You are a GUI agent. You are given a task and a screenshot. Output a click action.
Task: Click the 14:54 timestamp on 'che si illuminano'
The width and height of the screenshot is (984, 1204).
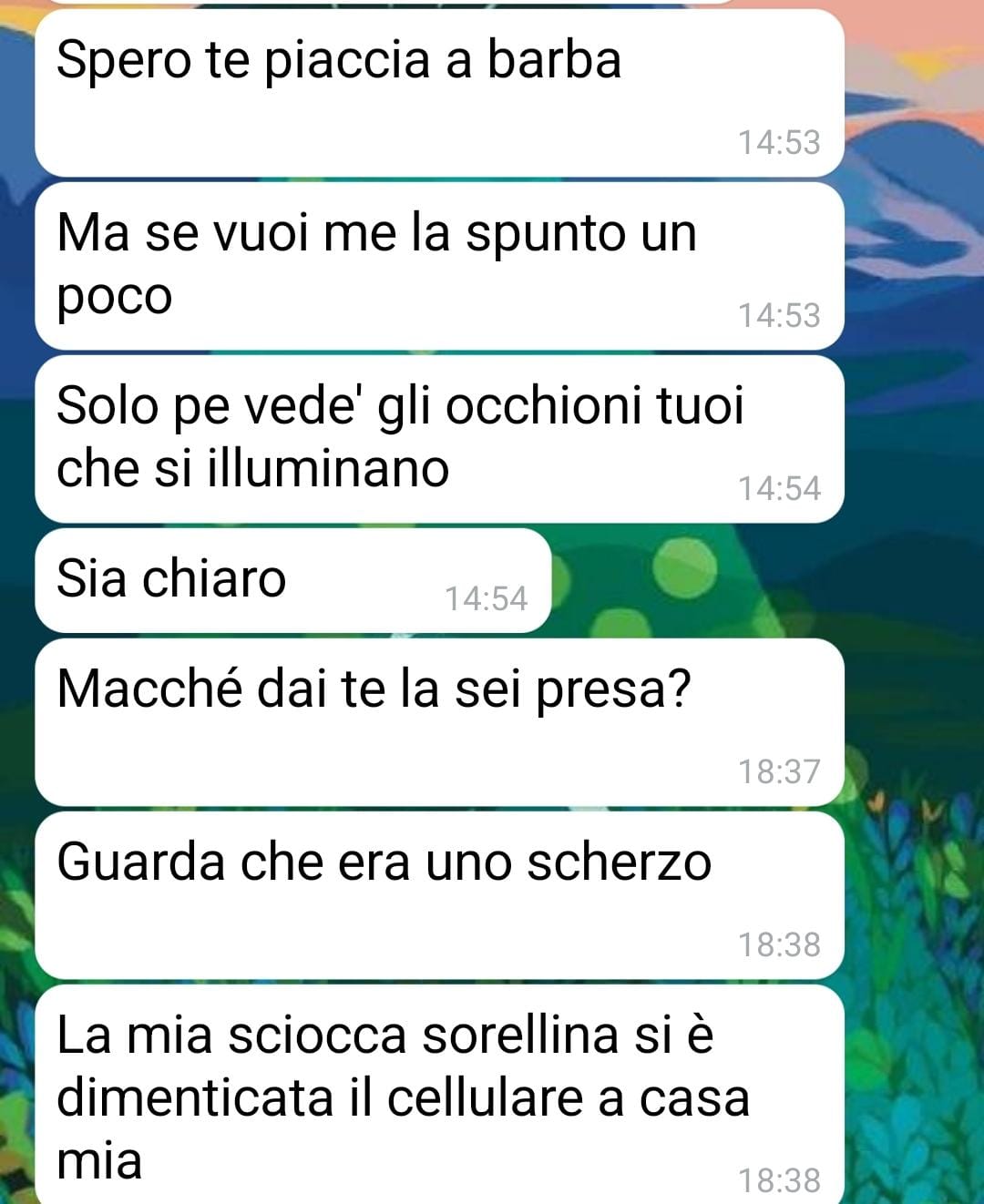coord(779,489)
